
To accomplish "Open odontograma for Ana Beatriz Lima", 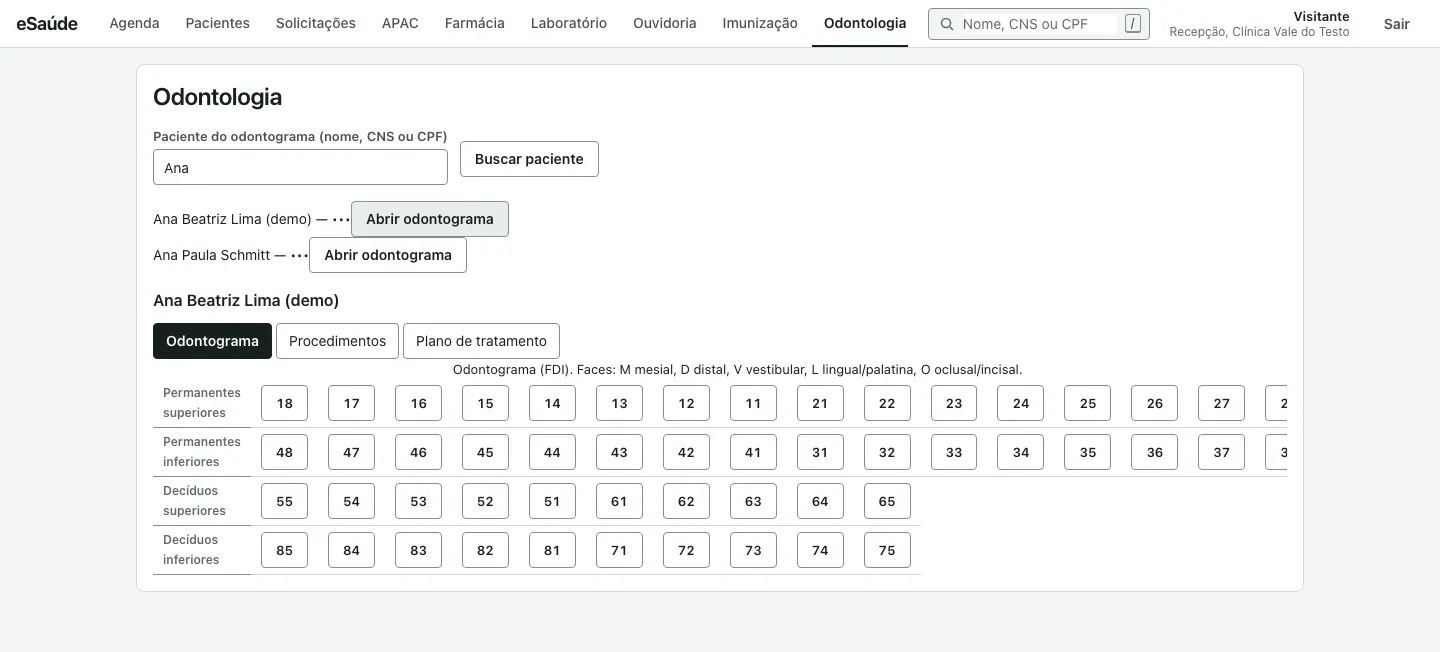I will click(x=430, y=219).
